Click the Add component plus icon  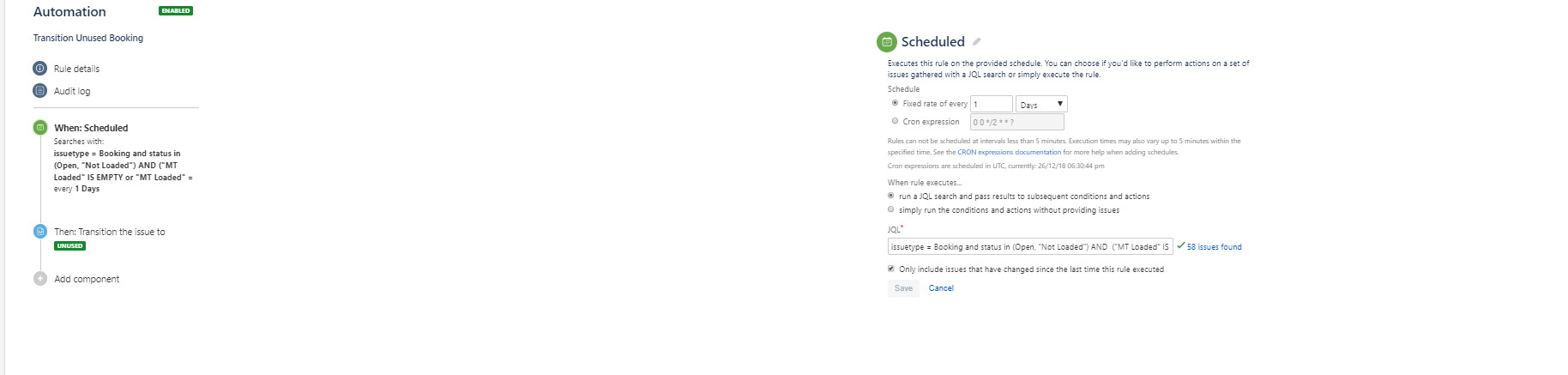[39, 279]
